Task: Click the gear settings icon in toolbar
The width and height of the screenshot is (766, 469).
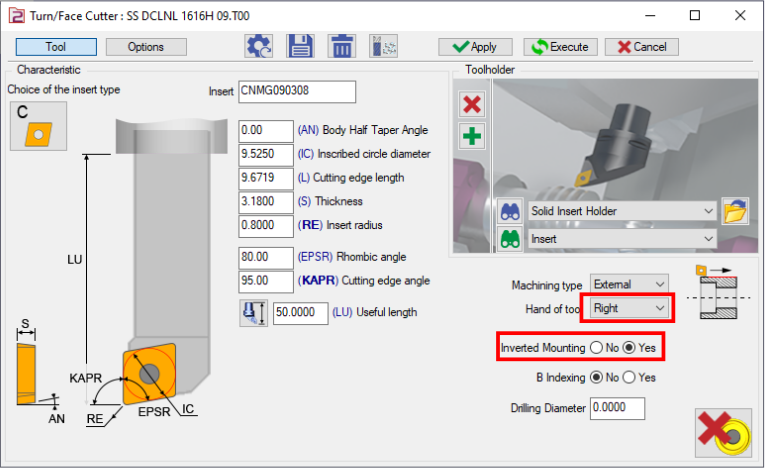Action: pos(259,46)
